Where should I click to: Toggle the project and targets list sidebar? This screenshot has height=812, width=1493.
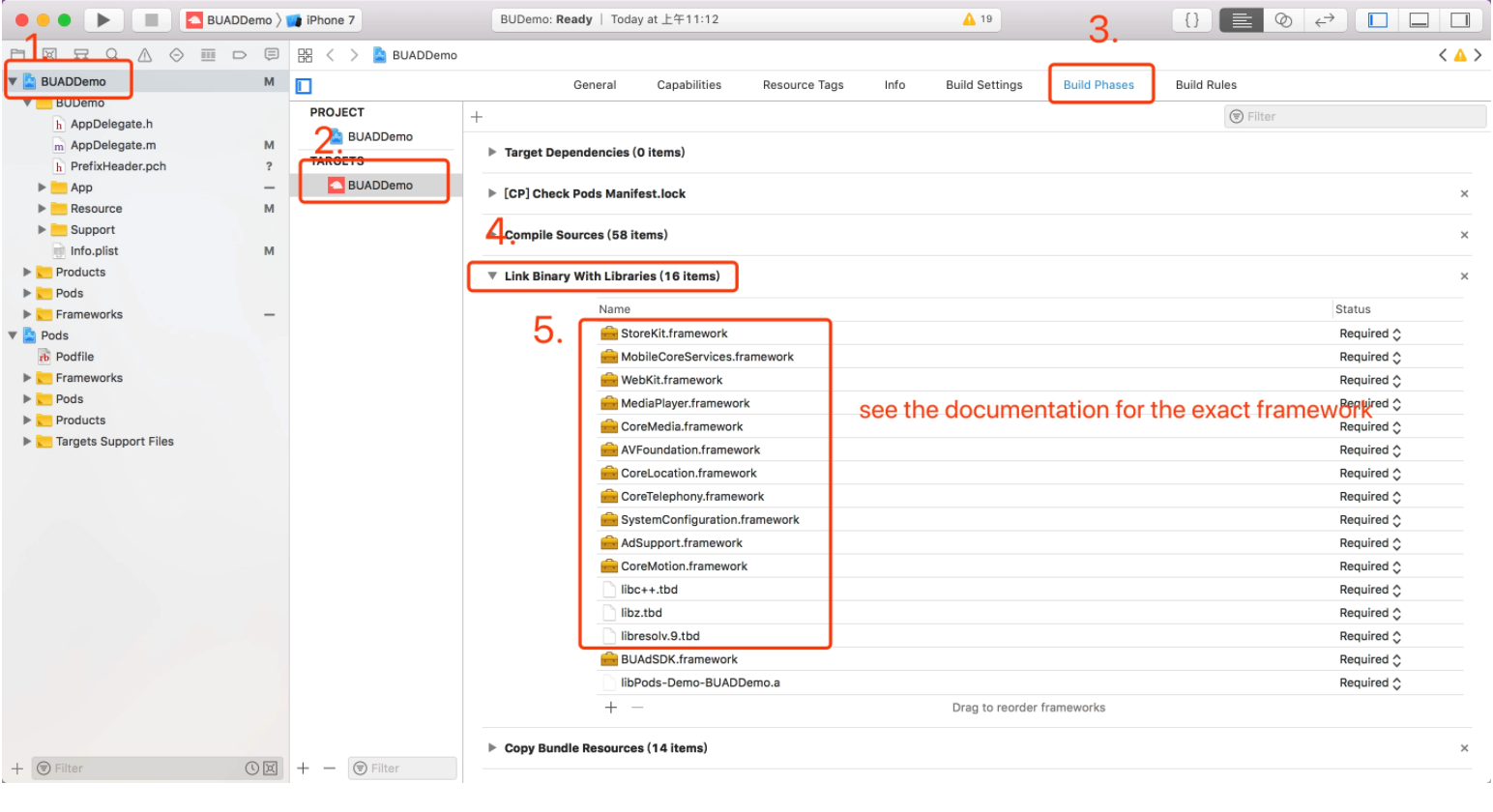click(304, 86)
